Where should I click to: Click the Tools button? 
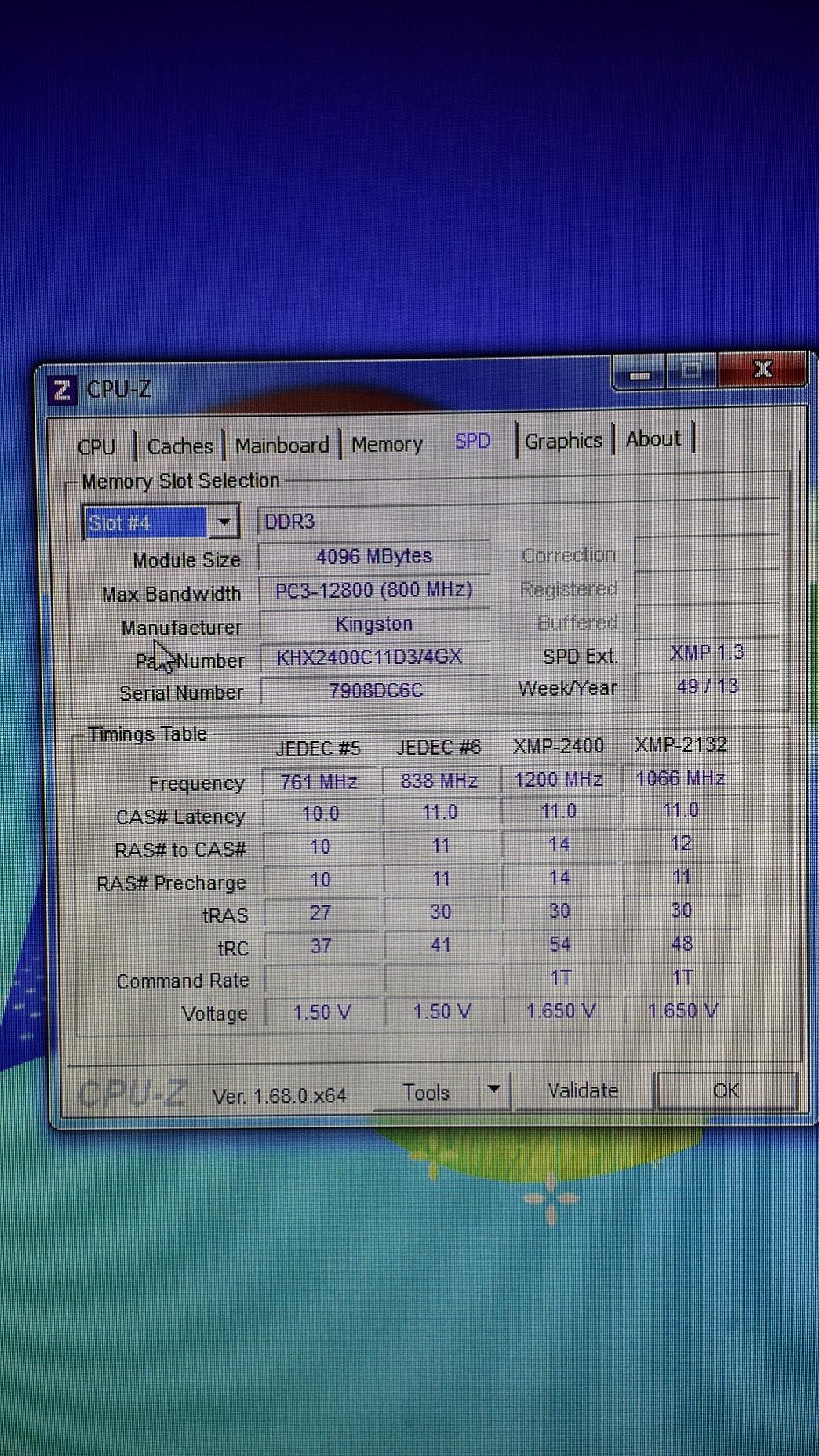[426, 1093]
